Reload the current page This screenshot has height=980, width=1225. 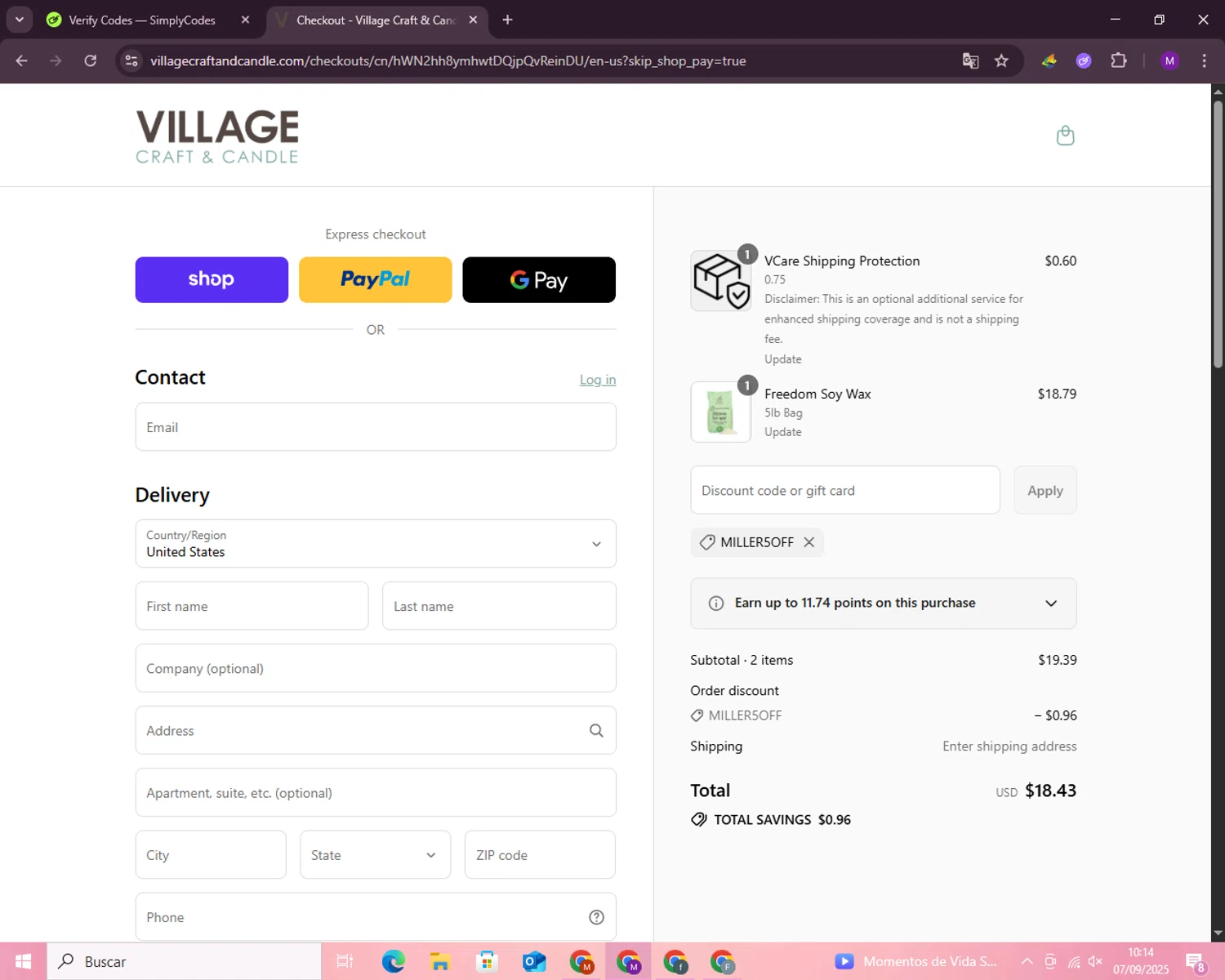point(91,60)
